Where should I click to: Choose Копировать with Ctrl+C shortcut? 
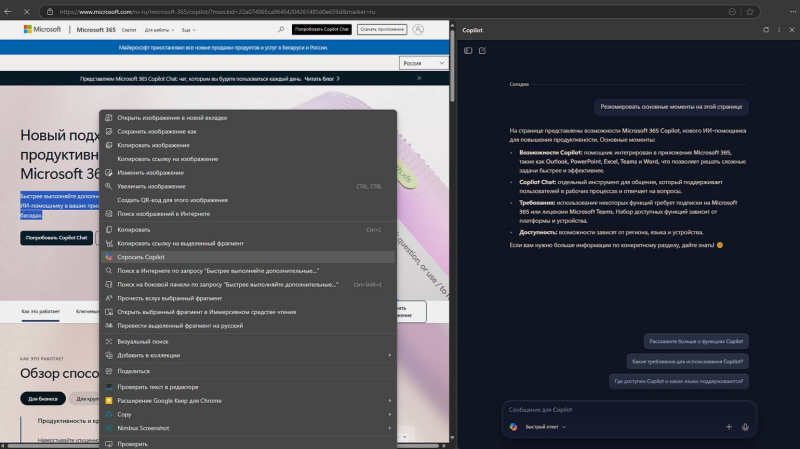coord(248,230)
